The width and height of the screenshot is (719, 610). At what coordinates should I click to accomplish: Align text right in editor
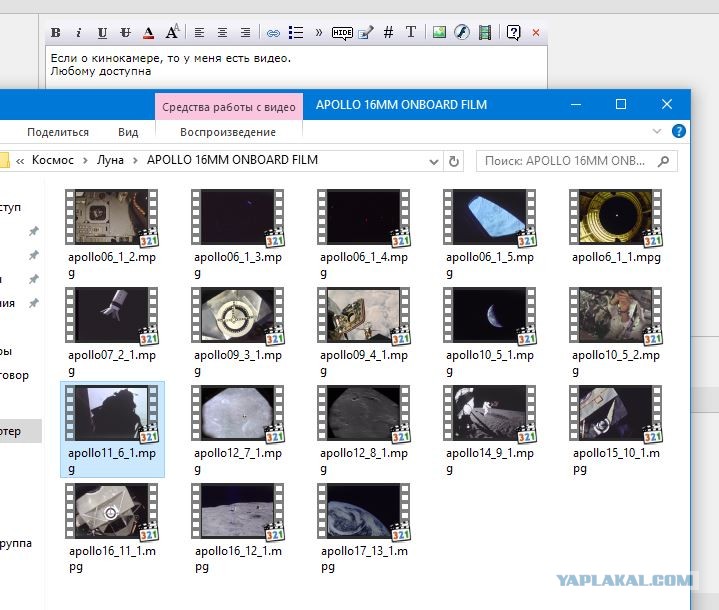(245, 33)
